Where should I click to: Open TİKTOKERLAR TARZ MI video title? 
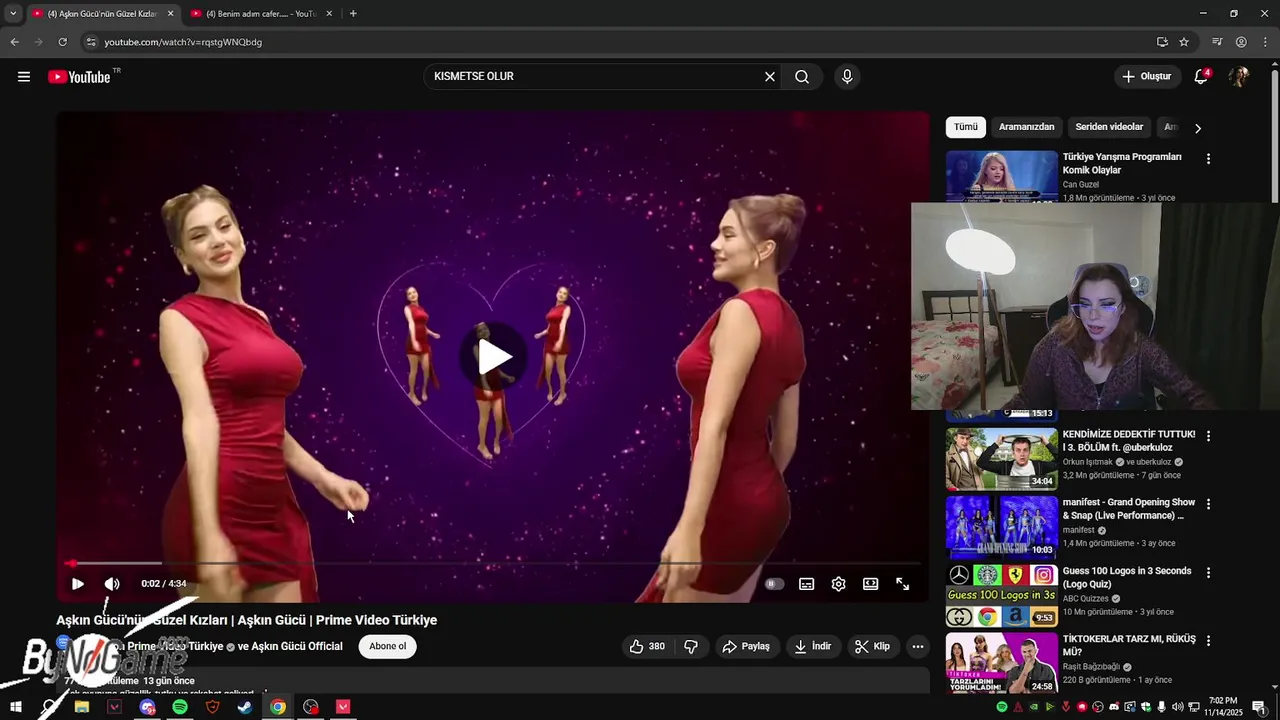(1129, 646)
